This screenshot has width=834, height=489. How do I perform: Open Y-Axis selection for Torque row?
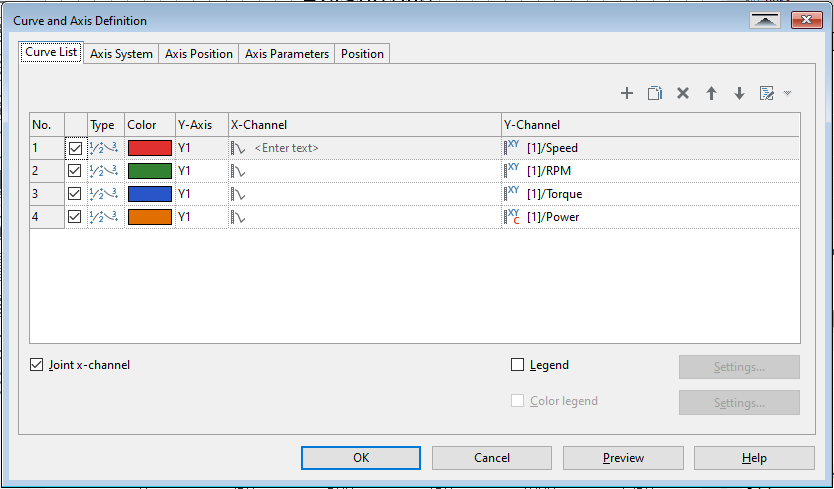[x=200, y=194]
